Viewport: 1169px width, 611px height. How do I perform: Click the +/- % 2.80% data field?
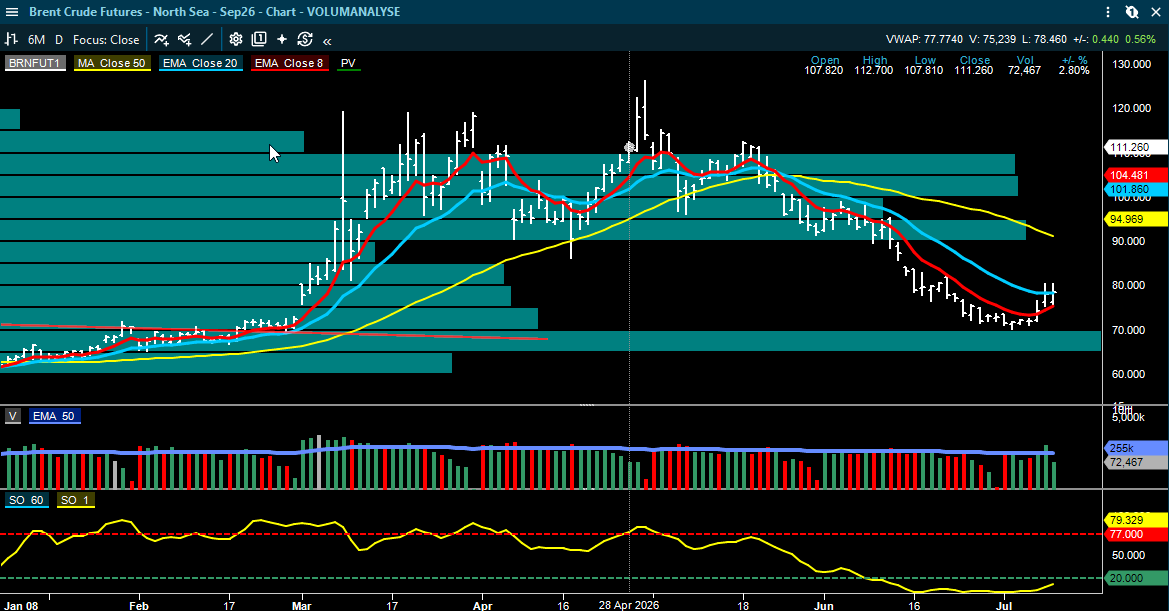[1074, 66]
